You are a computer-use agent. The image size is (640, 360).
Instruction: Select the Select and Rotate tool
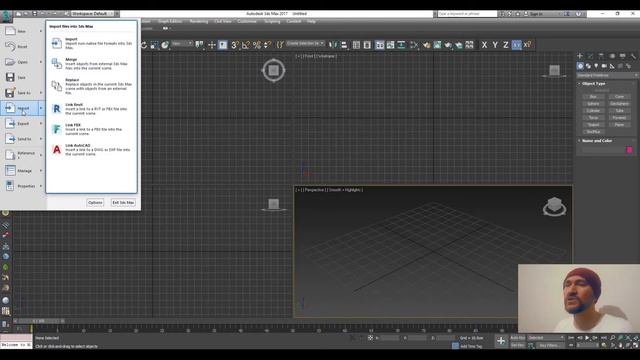coord(144,45)
